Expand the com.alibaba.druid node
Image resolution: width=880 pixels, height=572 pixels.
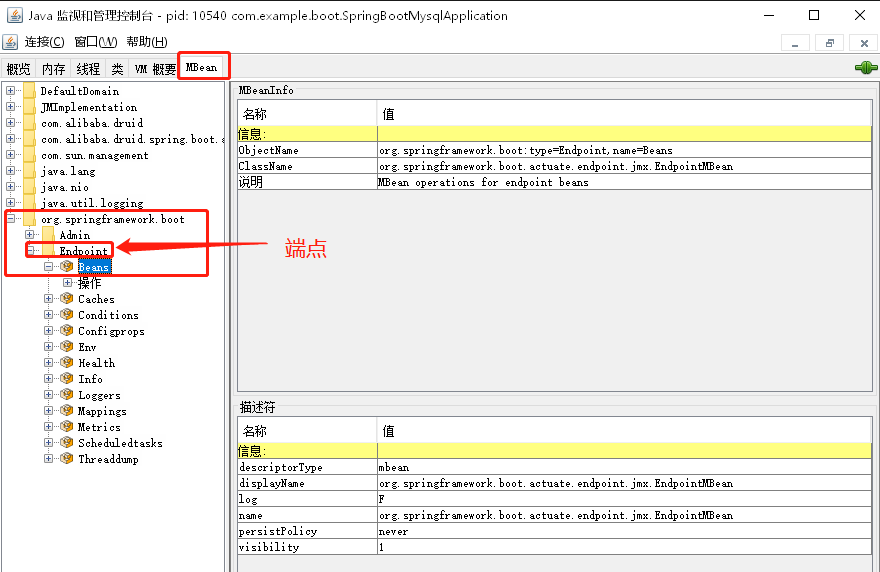[11, 122]
